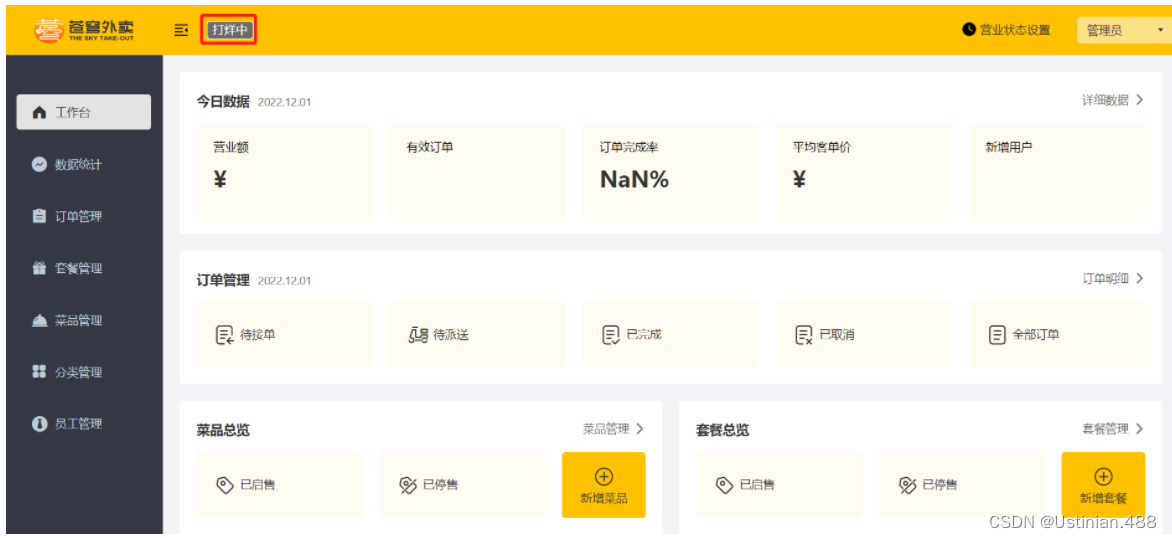
Task: Click the home icon next to 工作台
Action: [x=40, y=113]
